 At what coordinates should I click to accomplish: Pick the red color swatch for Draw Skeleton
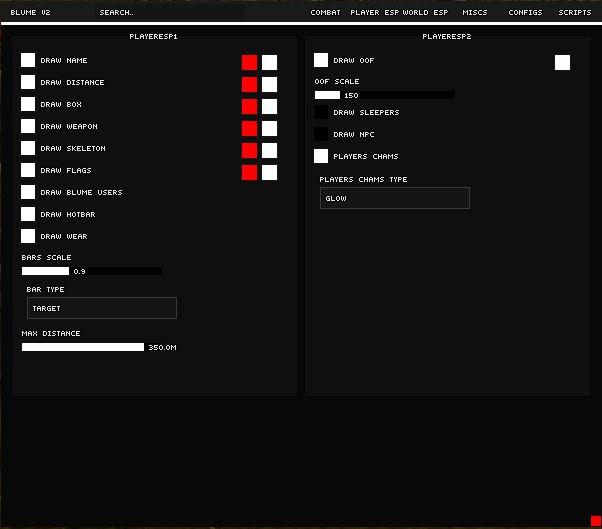coord(249,150)
